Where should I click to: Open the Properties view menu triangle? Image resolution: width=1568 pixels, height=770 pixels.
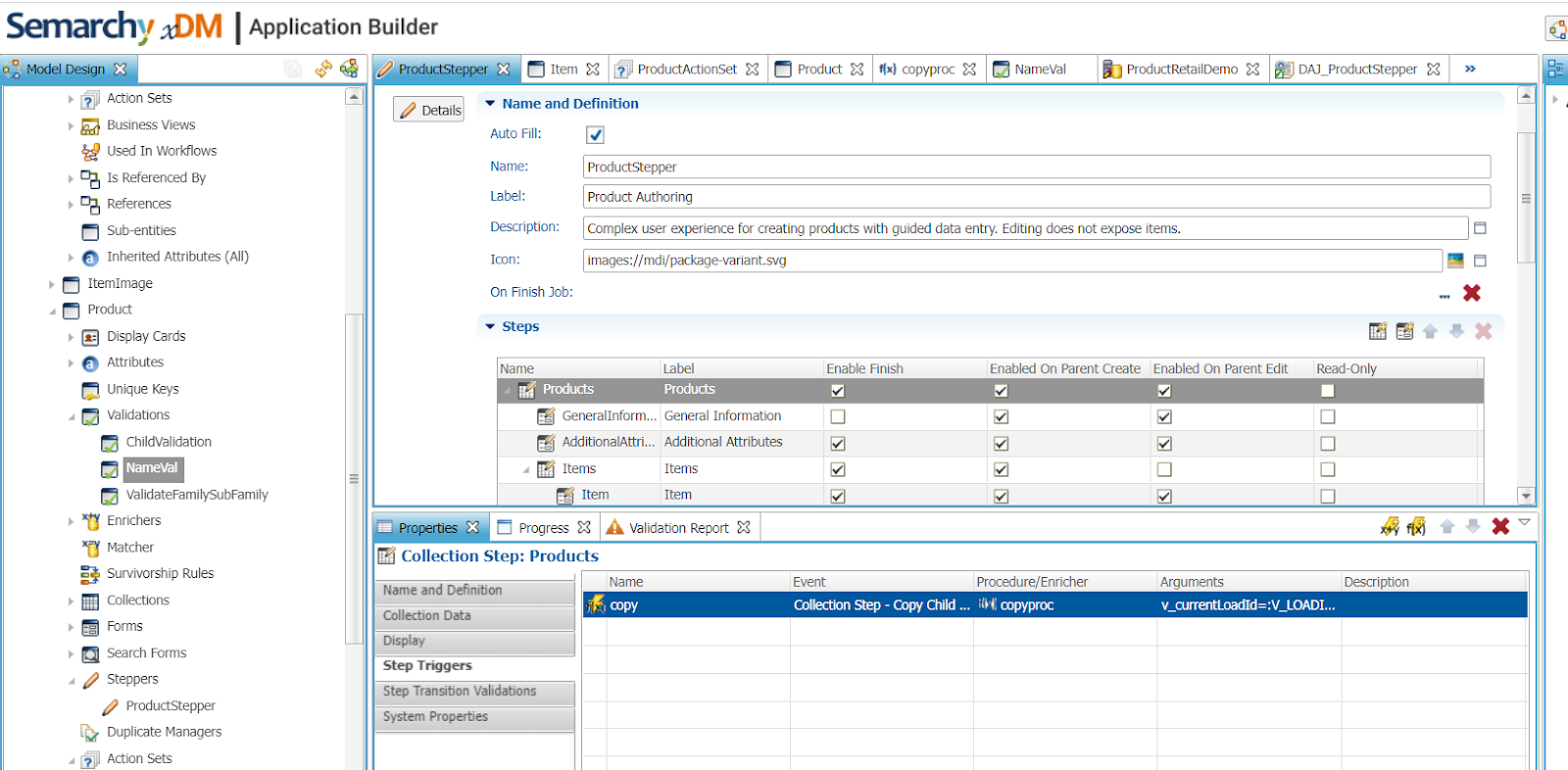point(1524,522)
